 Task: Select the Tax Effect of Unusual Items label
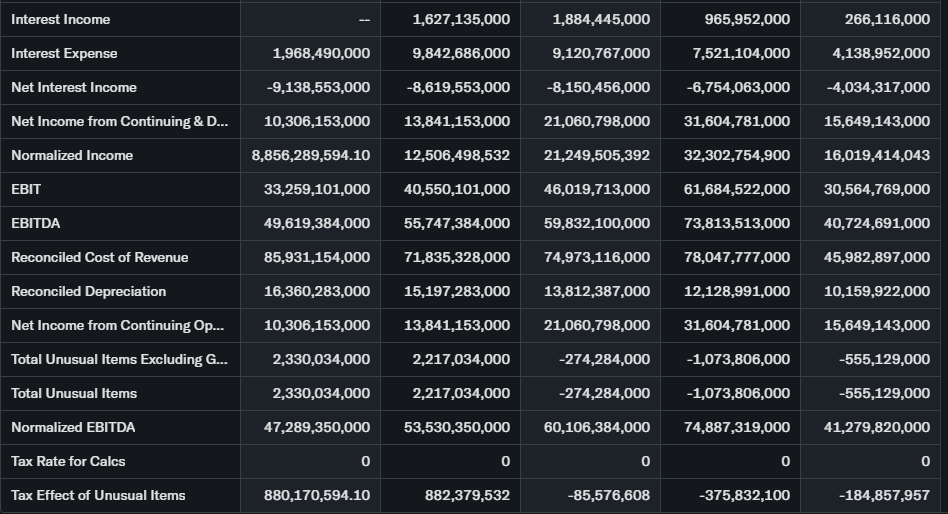tap(98, 495)
